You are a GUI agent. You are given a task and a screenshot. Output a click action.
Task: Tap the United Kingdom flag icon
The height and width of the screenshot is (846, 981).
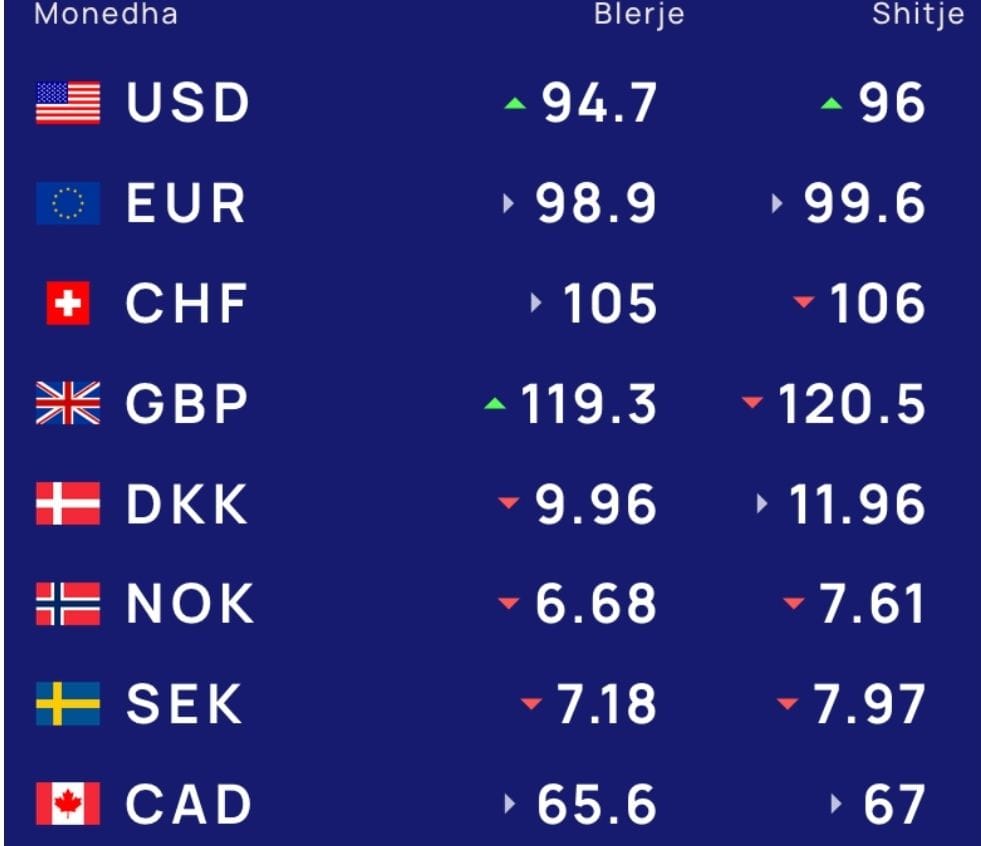click(x=68, y=403)
